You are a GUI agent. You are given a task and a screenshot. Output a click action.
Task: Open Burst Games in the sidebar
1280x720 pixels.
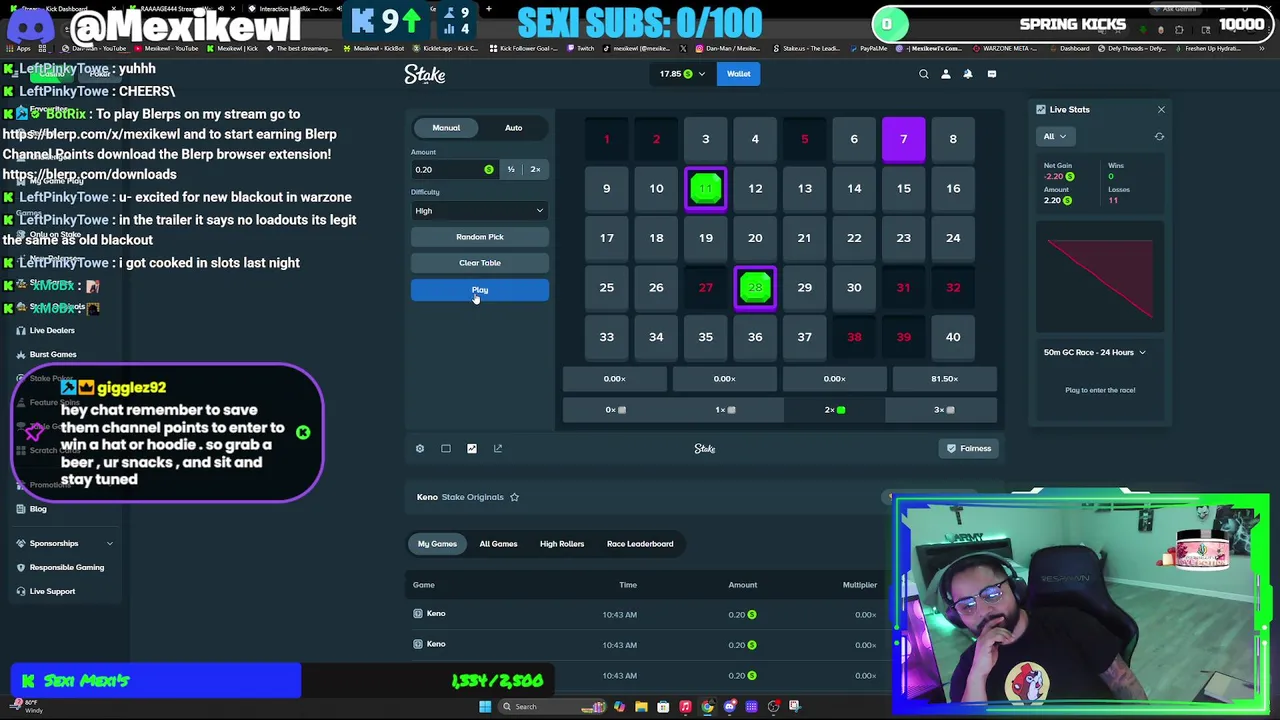click(x=52, y=355)
